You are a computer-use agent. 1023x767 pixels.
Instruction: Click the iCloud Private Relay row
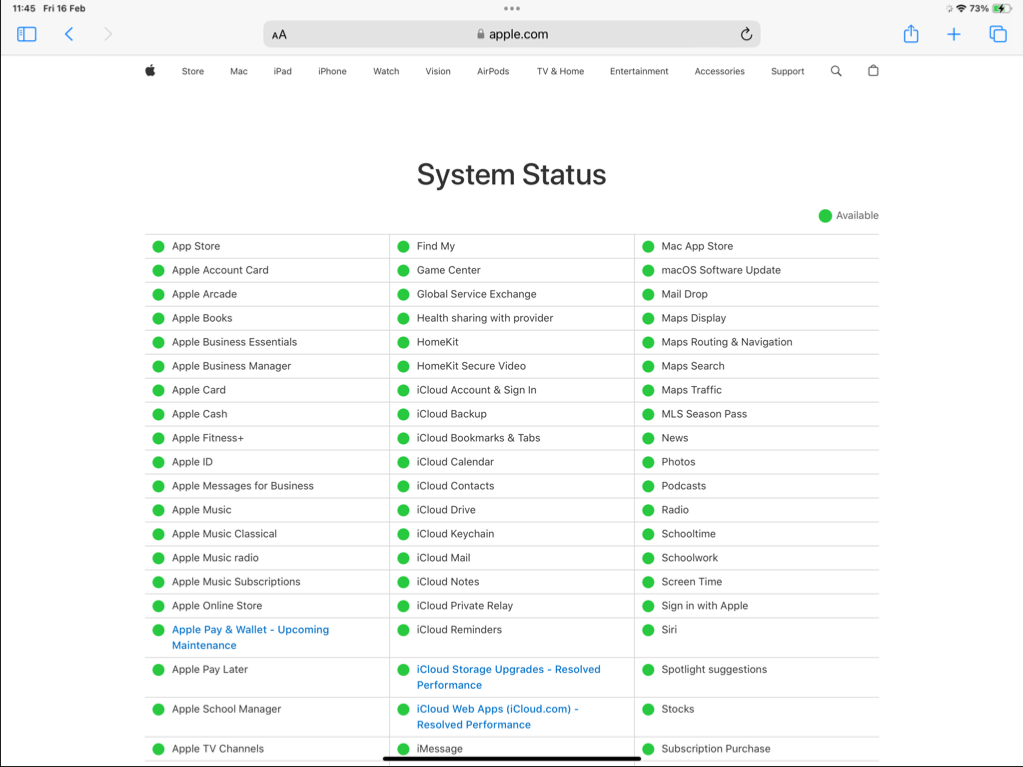[512, 606]
